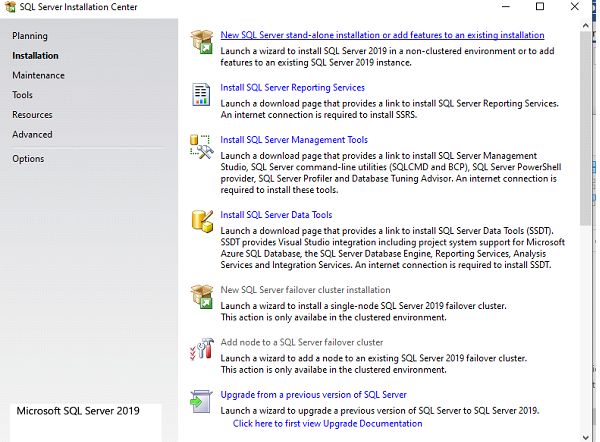This screenshot has width=600, height=442.
Task: Launch New SQL Server stand-alone installation link
Action: point(369,35)
